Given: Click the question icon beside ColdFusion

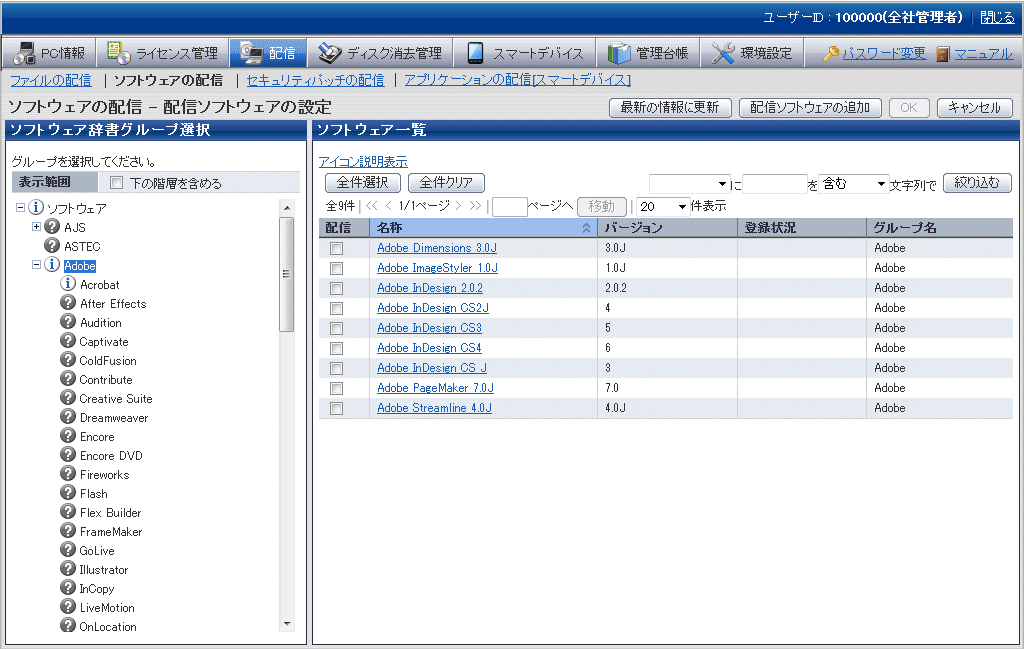Looking at the screenshot, I should (x=68, y=359).
